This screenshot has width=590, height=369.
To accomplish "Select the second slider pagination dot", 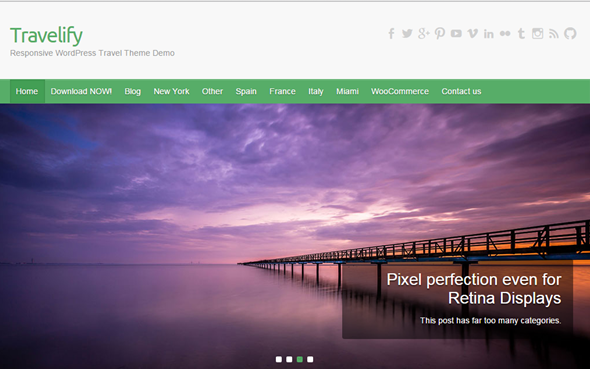I will click(289, 360).
